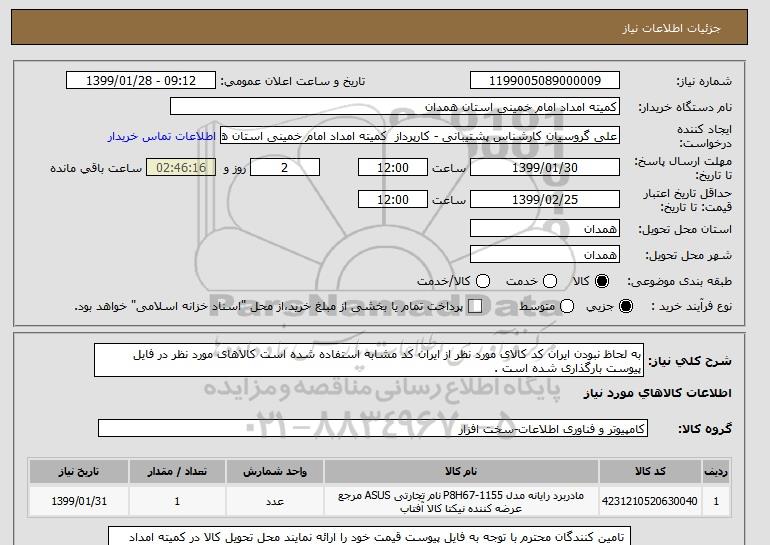Click price validity date 1399/02/25
The height and width of the screenshot is (545, 770).
545,199
